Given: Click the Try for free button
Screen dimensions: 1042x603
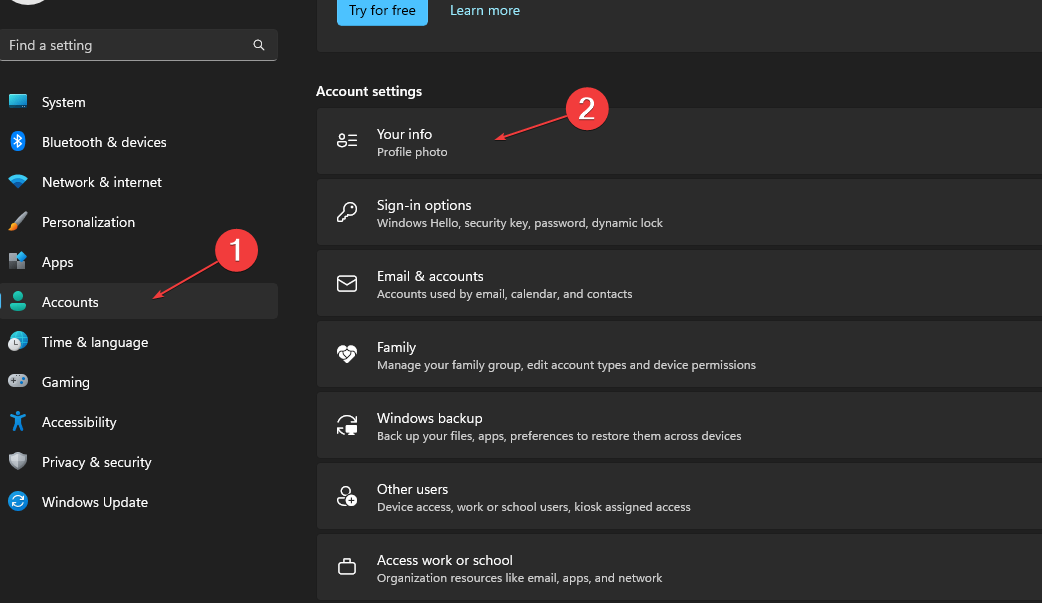Looking at the screenshot, I should (382, 10).
